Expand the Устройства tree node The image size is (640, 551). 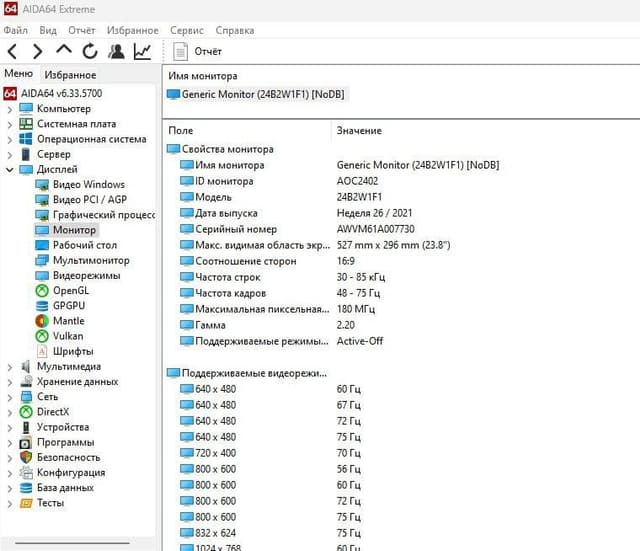(10, 427)
